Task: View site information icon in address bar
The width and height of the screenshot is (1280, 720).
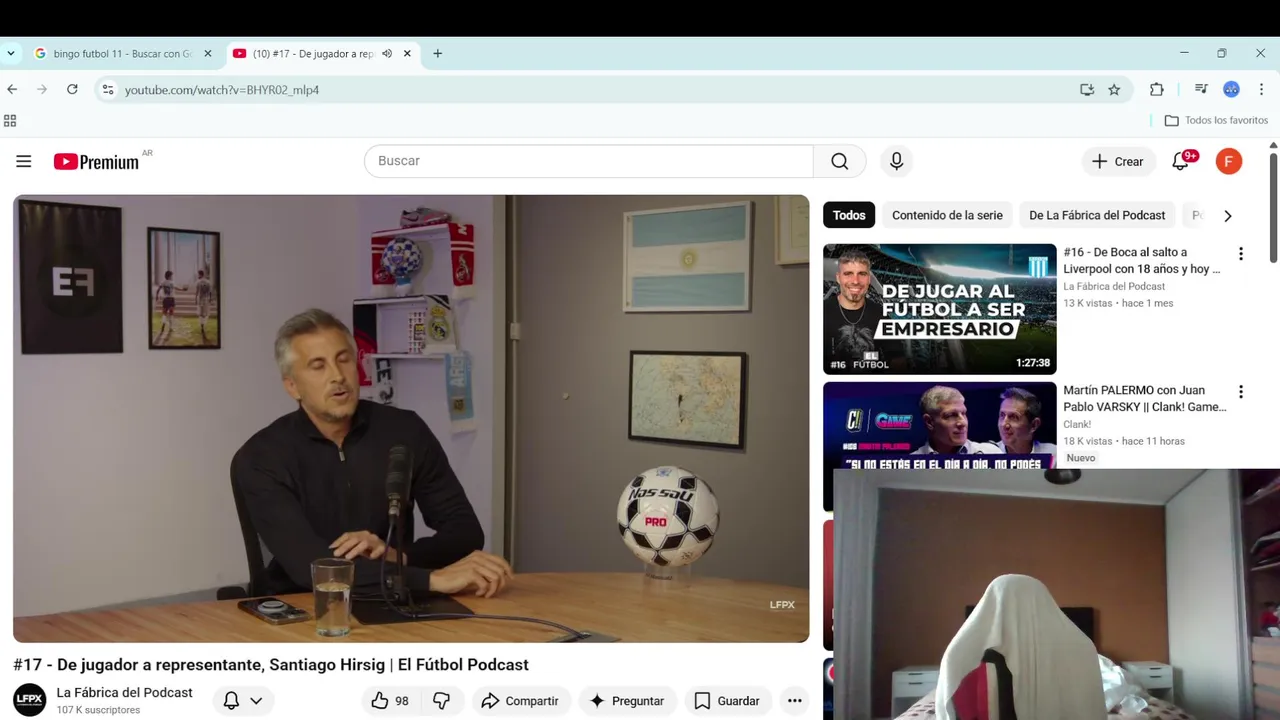Action: pyautogui.click(x=108, y=90)
